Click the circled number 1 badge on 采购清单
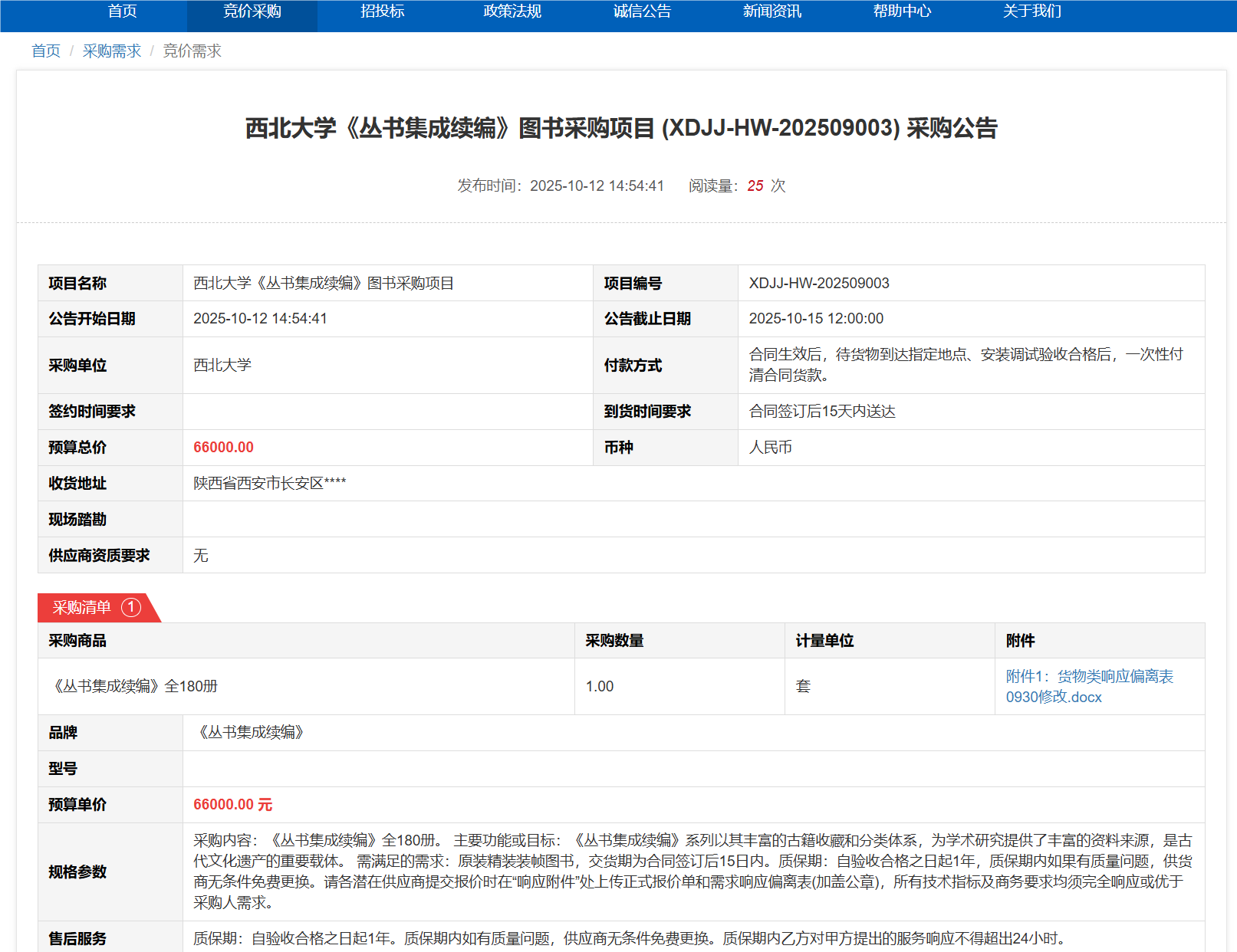1237x952 pixels. tap(131, 608)
